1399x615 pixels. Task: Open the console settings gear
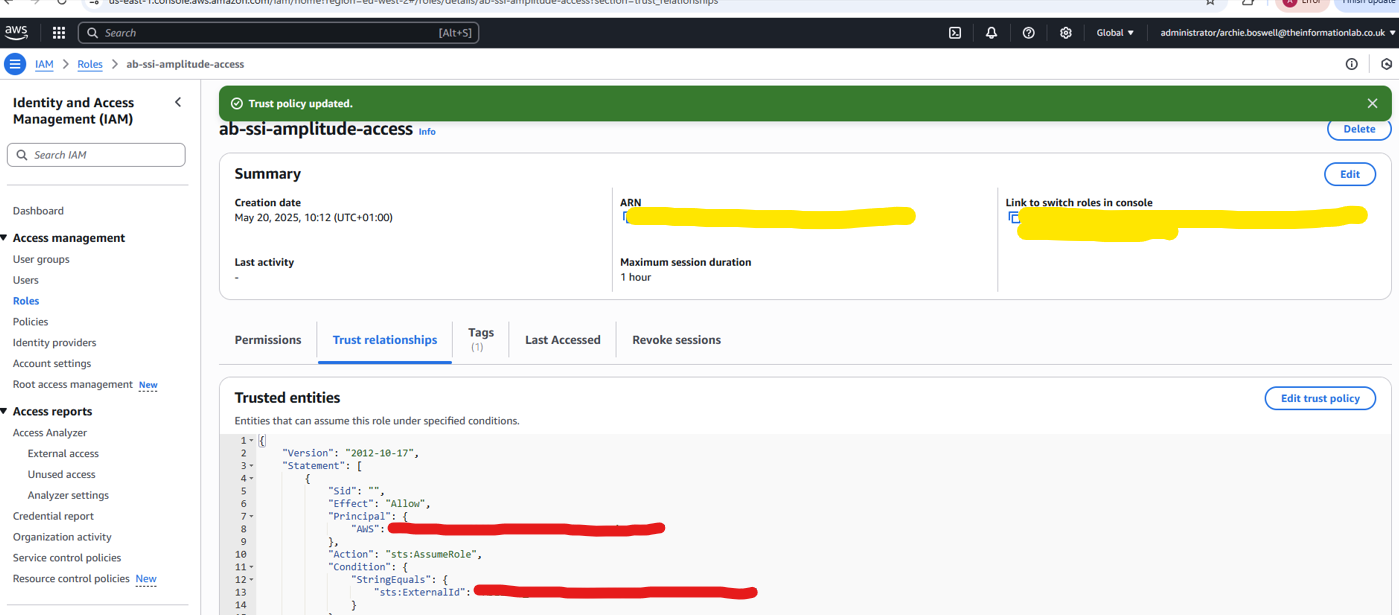point(1065,33)
